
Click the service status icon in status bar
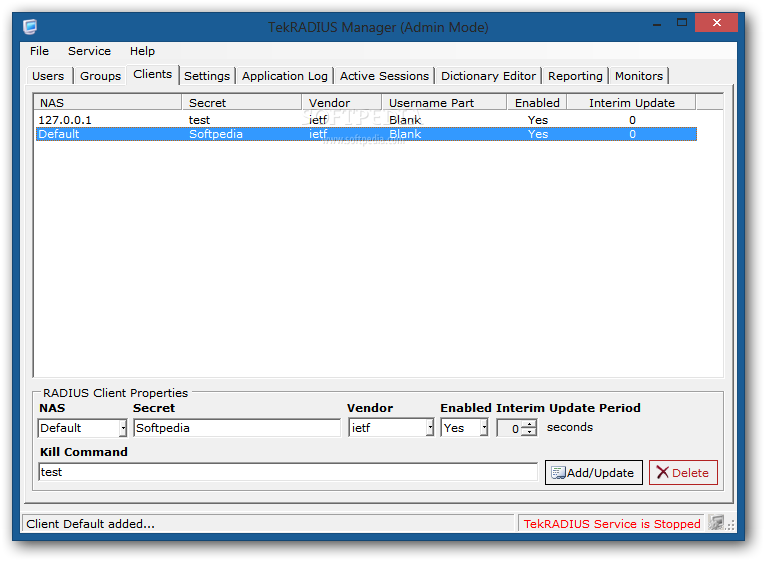tap(716, 523)
